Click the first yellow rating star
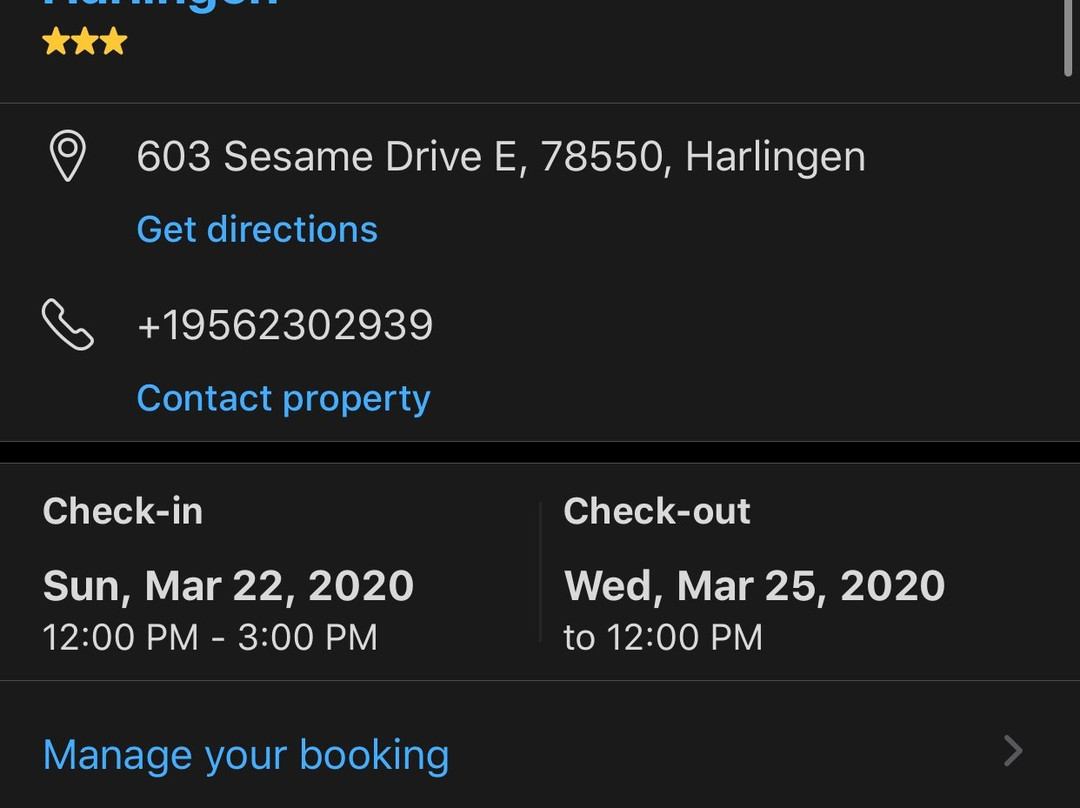The height and width of the screenshot is (808, 1080). (56, 42)
